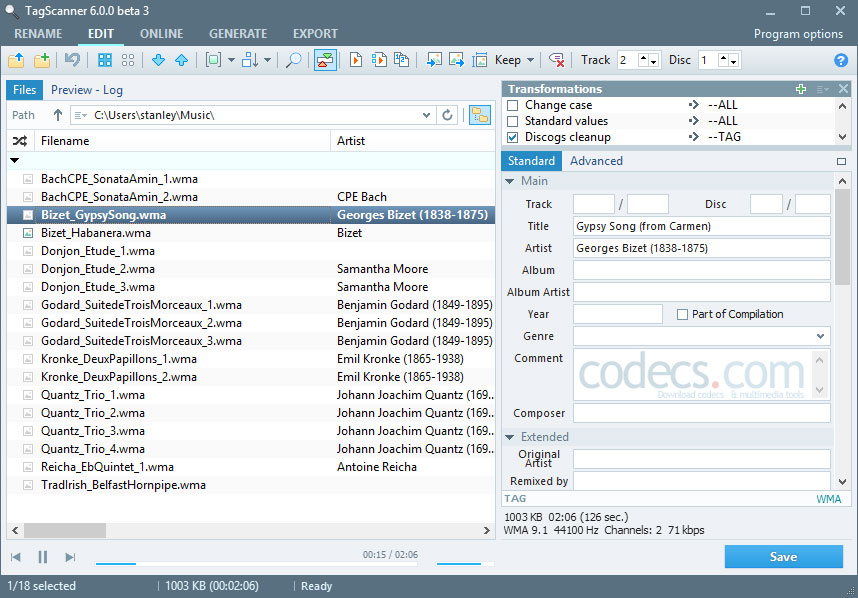858x598 pixels.
Task: Select all files icon
Action: (105, 60)
